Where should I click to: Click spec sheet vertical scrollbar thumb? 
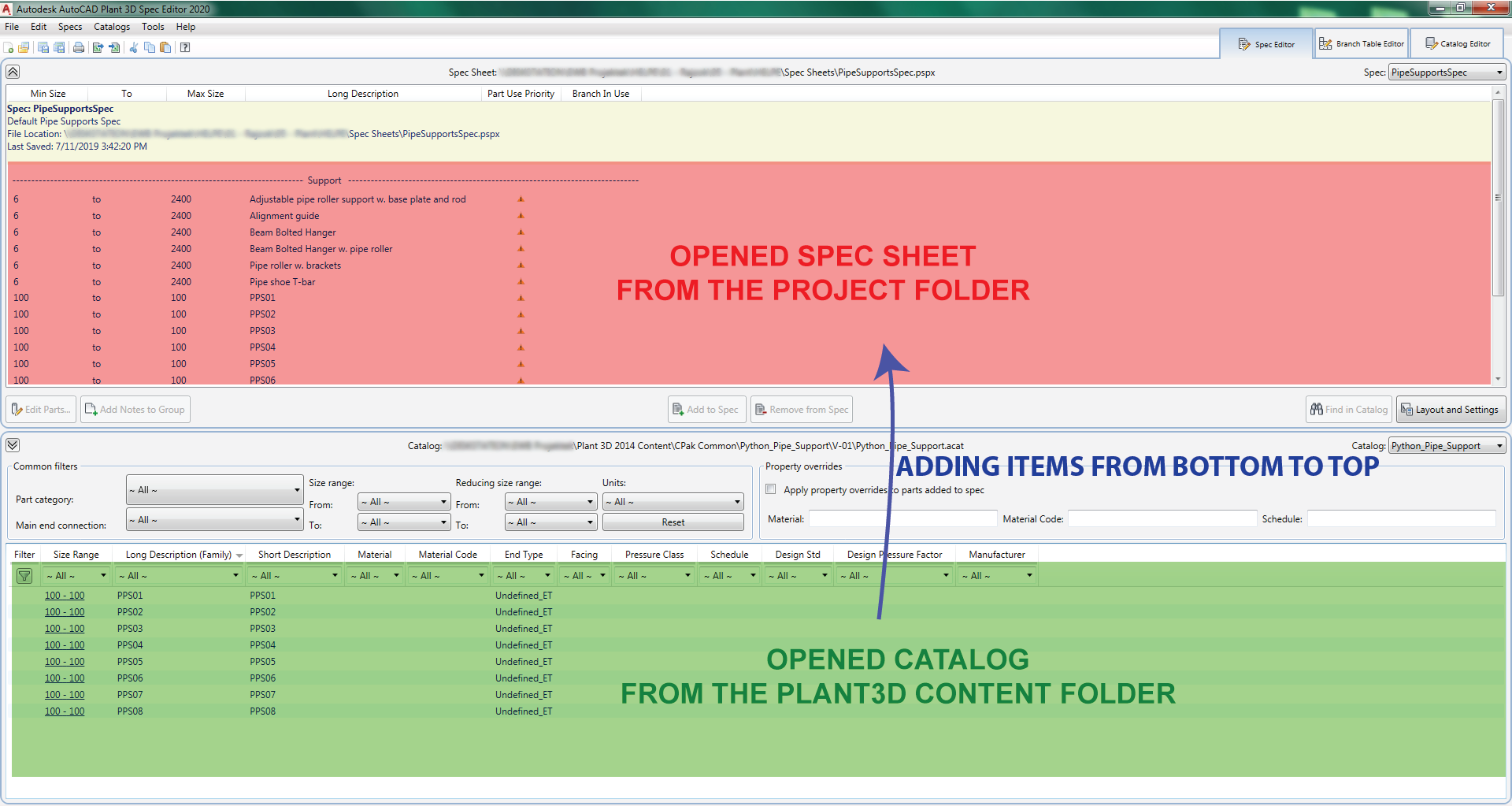coord(1498,197)
